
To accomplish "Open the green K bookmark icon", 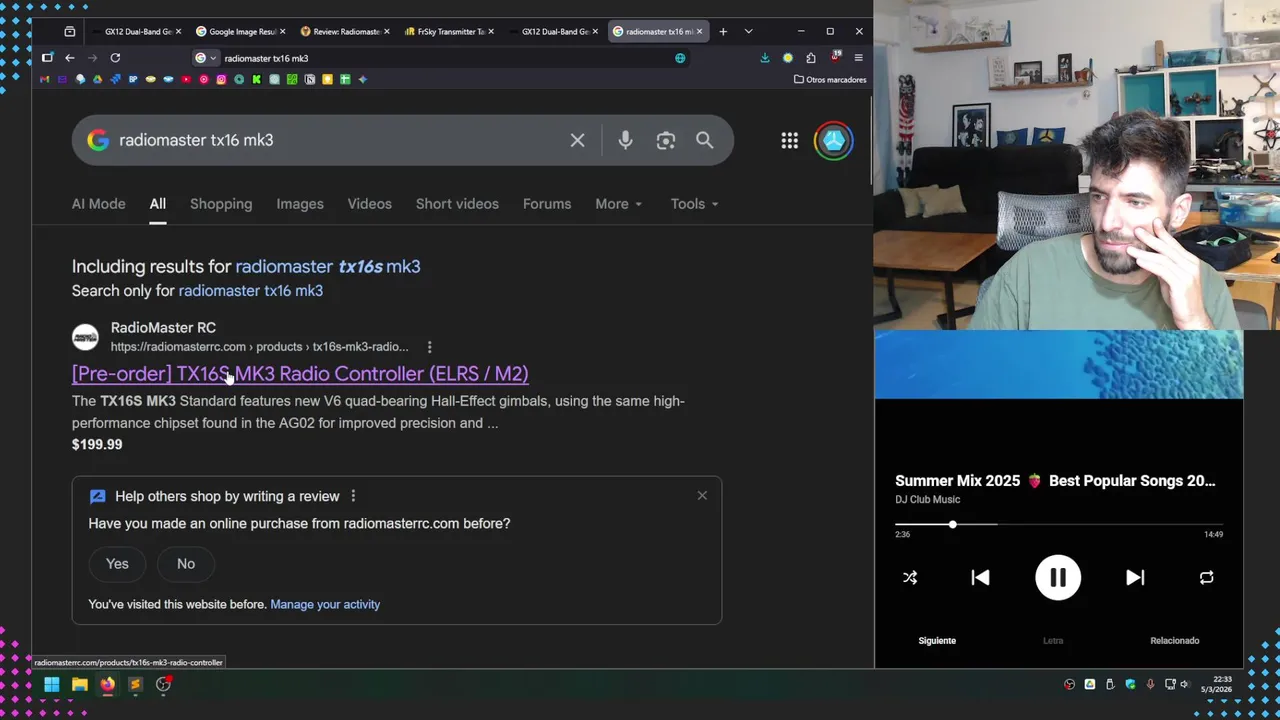I will coord(256,79).
